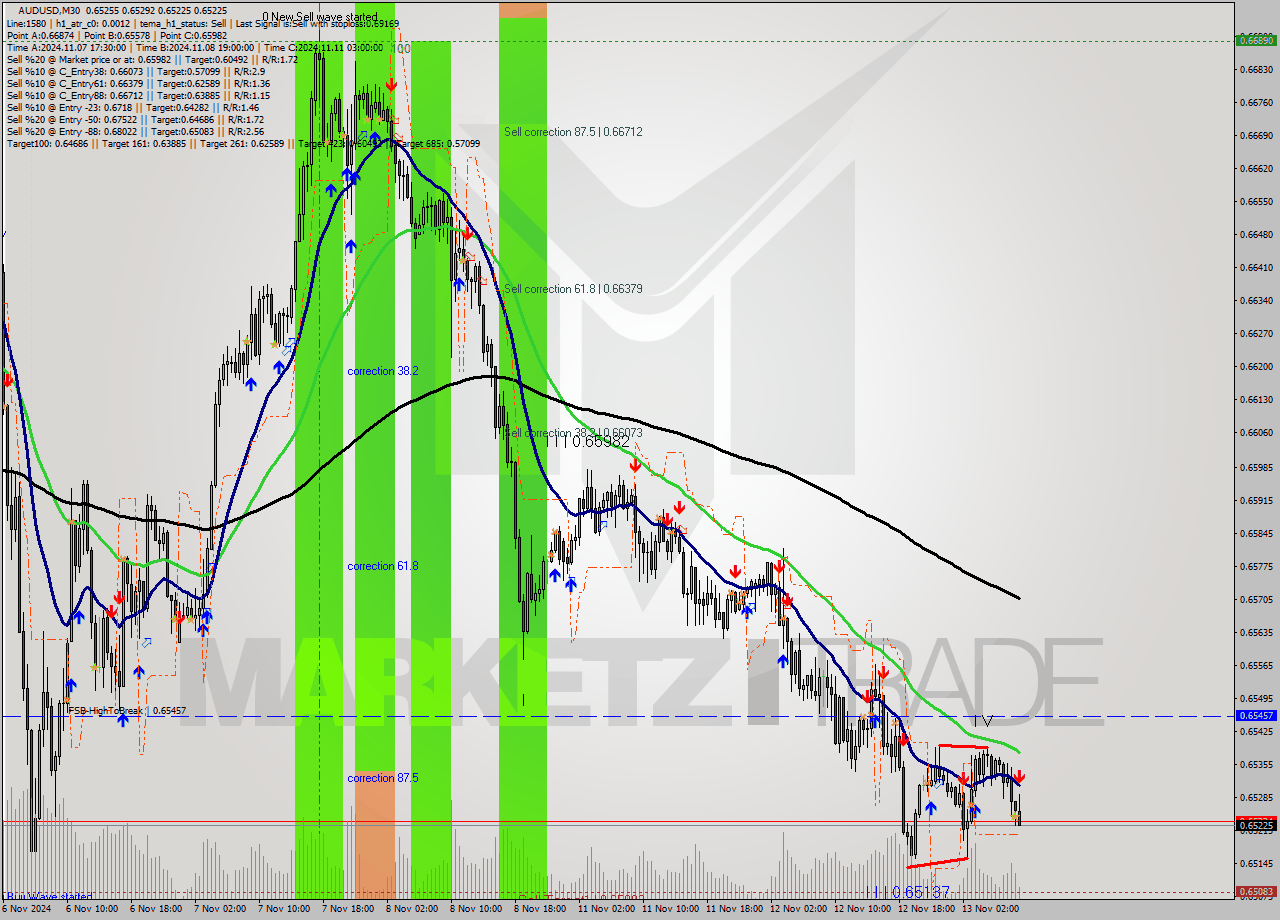Click the 'Sell %10 @ C_Entry38' line
Screen dimensions: 1280x920
pos(136,71)
